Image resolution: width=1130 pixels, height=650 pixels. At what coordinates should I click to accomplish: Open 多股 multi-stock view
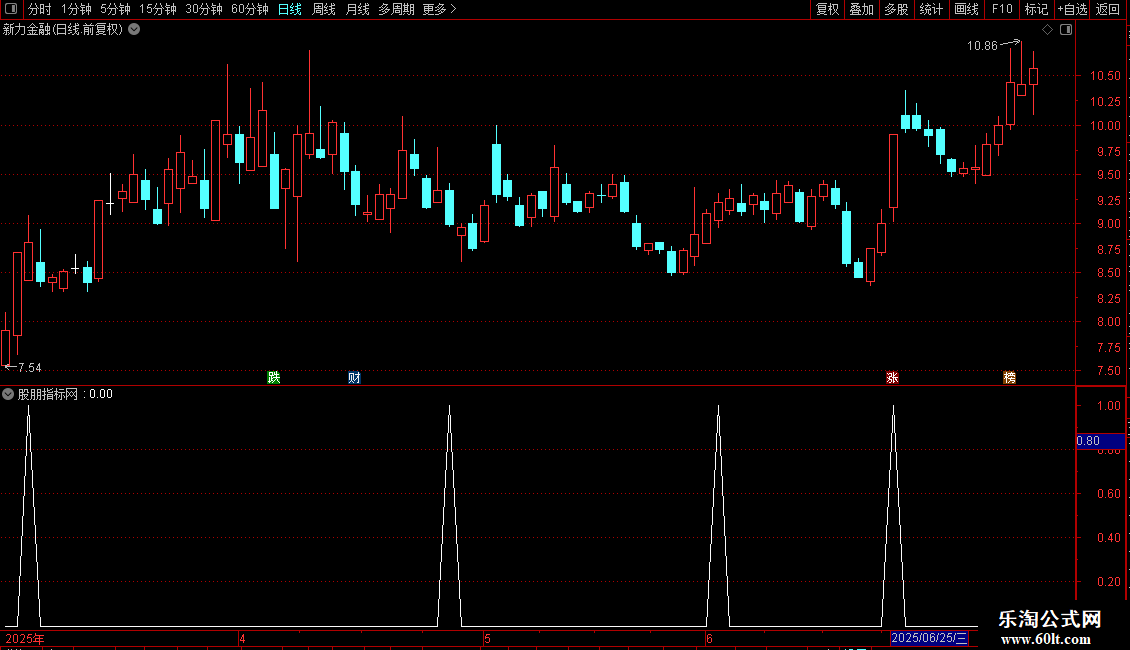(896, 9)
